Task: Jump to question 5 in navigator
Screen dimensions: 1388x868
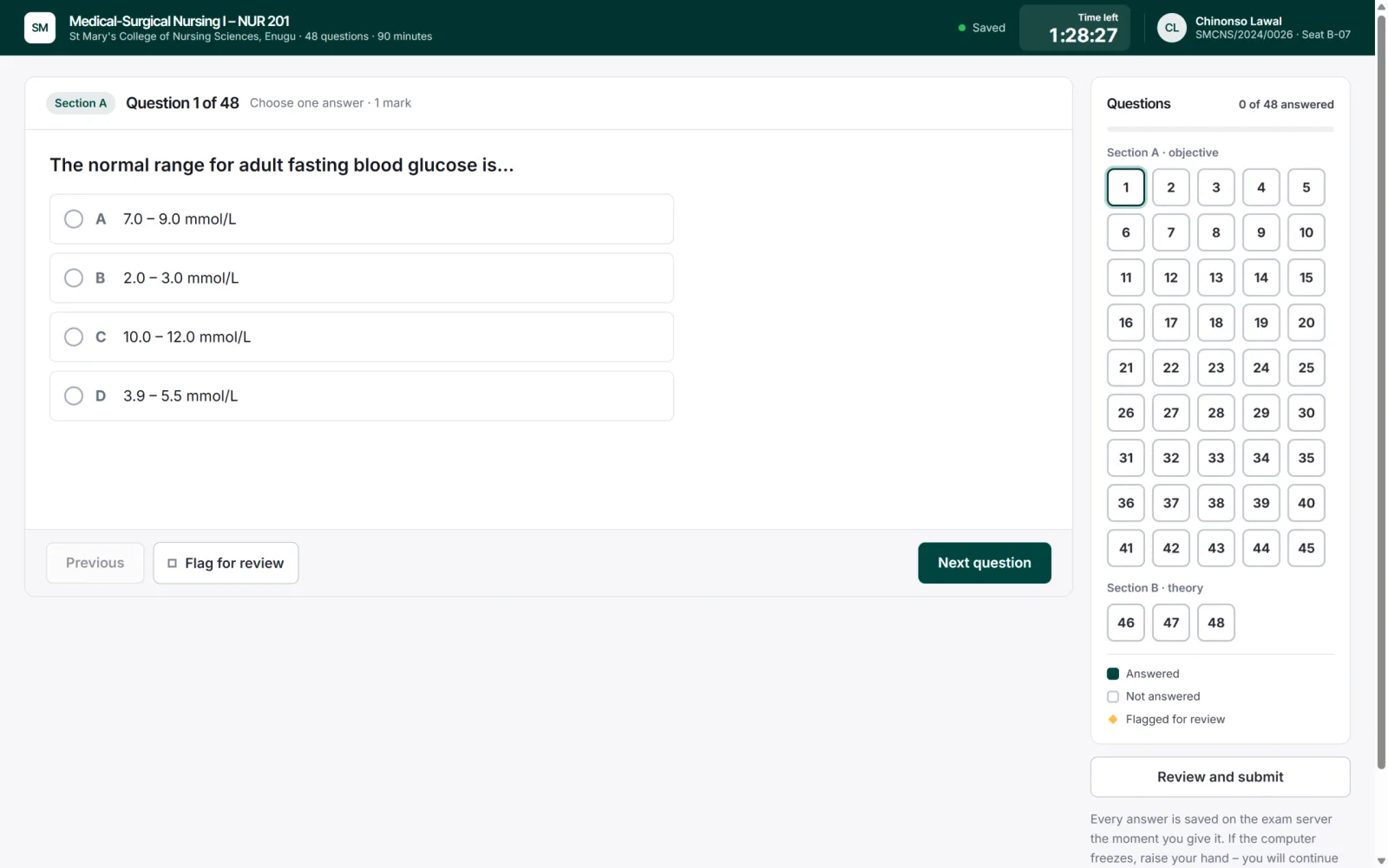Action: [x=1306, y=187]
